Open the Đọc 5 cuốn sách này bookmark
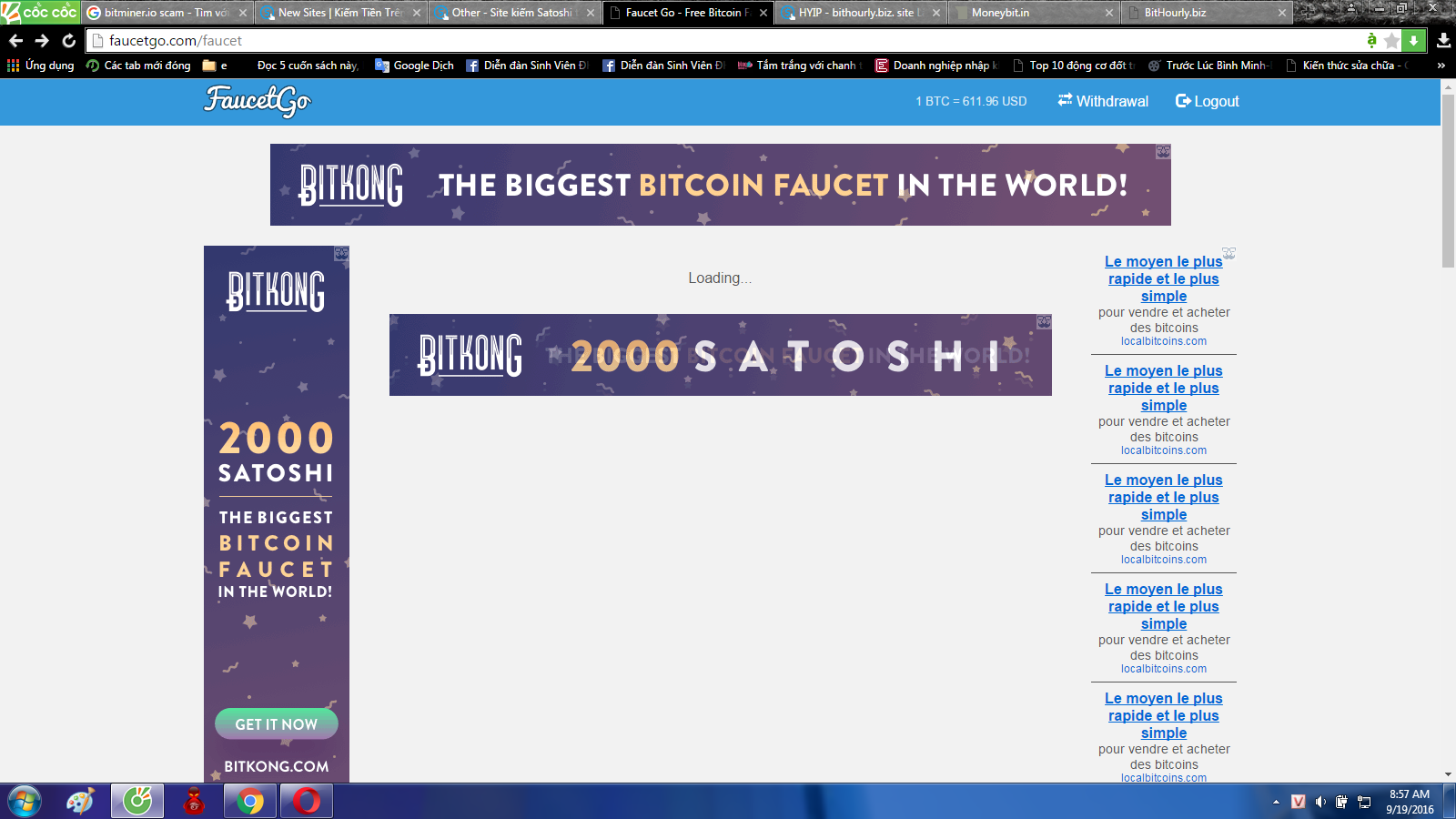The width and height of the screenshot is (1456, 819). pos(308,66)
